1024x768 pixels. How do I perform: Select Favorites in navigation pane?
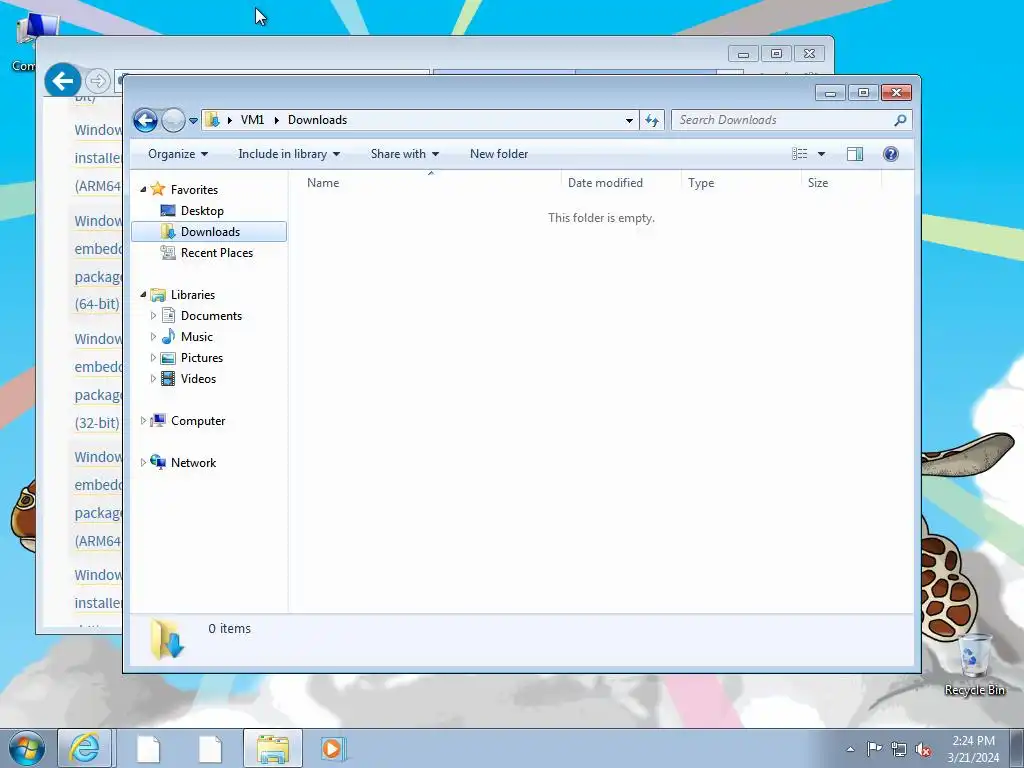(194, 189)
